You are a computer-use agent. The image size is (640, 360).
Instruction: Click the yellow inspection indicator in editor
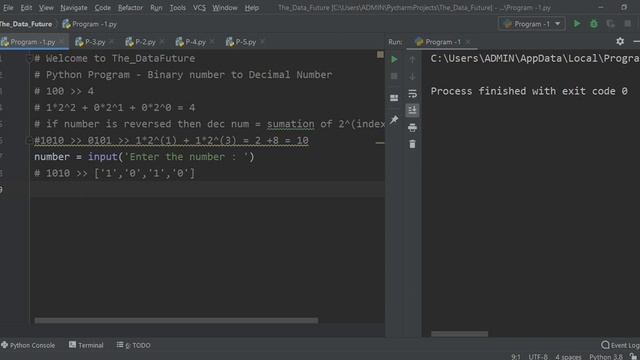click(380, 54)
